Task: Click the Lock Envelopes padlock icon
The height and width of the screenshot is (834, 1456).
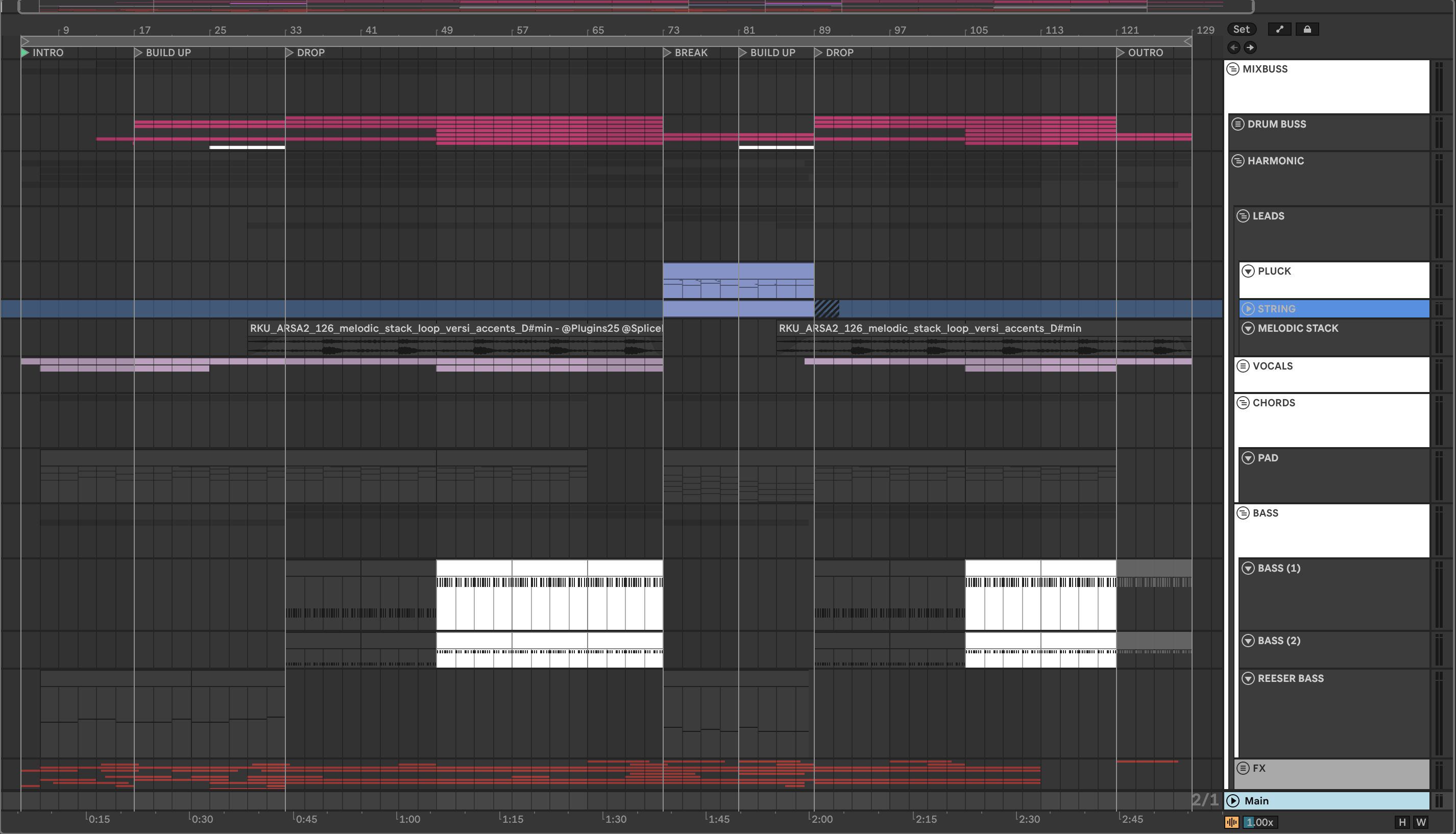Action: click(1307, 29)
